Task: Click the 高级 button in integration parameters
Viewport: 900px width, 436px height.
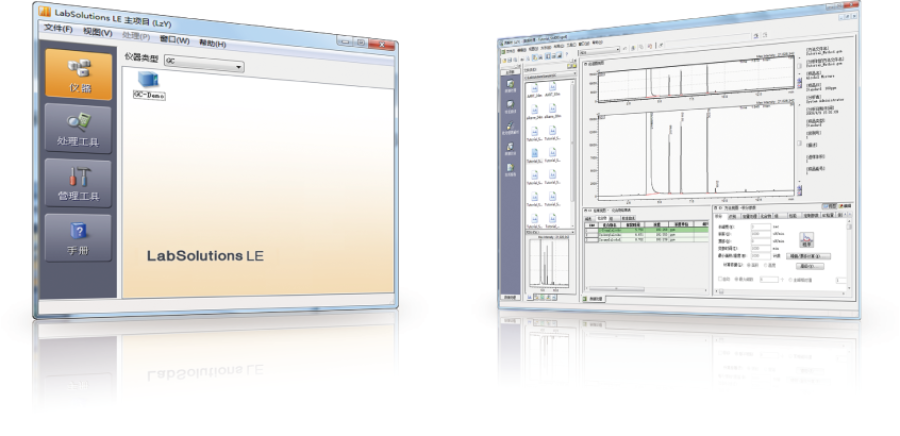Action: coord(810,266)
